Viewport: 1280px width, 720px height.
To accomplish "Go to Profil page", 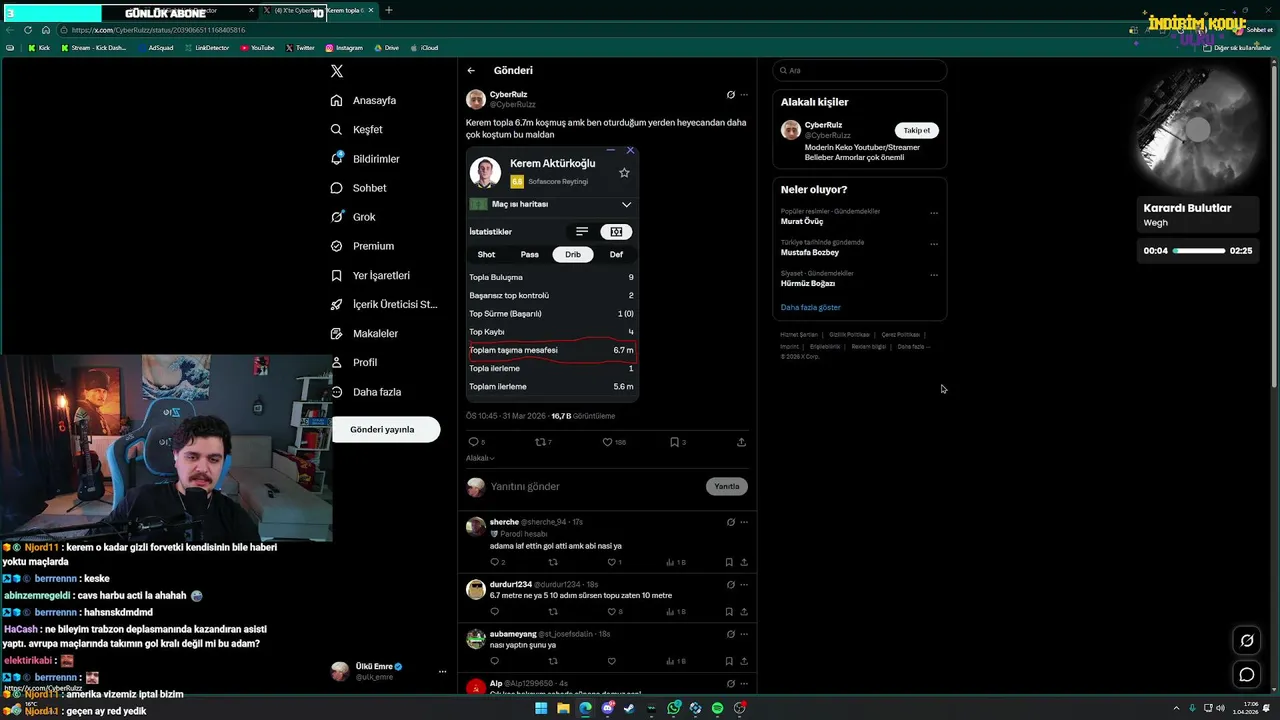I will click(x=354, y=362).
